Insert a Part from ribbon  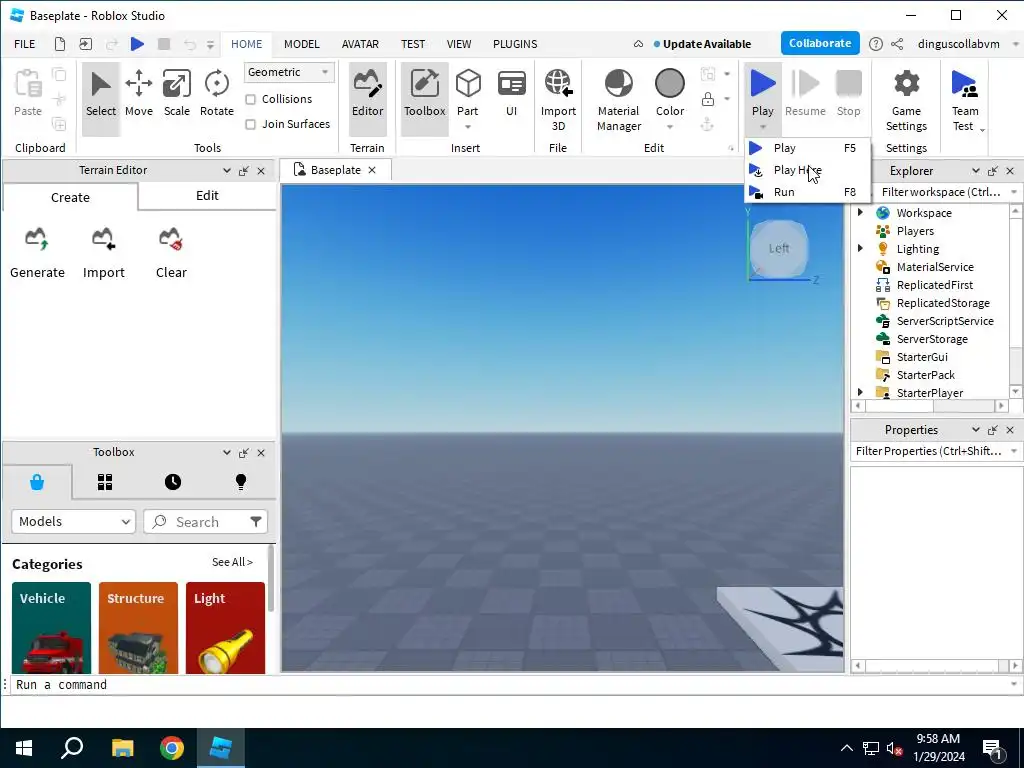468,91
